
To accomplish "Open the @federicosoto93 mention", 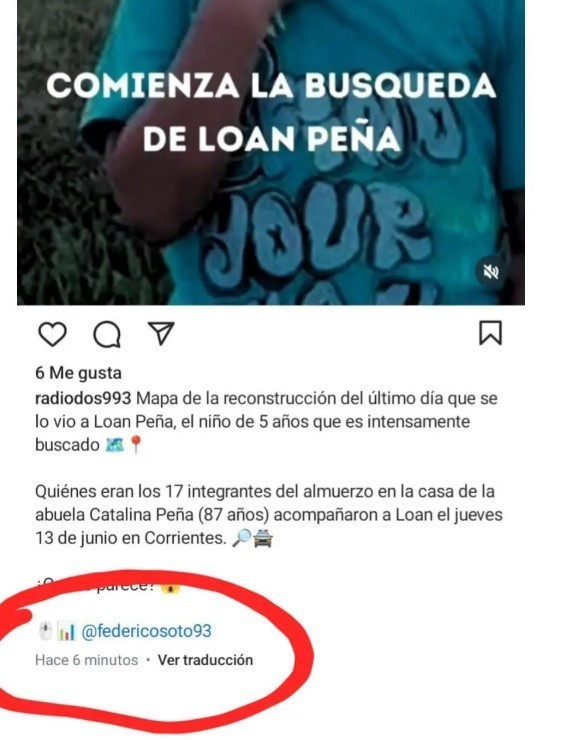I will coord(146,631).
